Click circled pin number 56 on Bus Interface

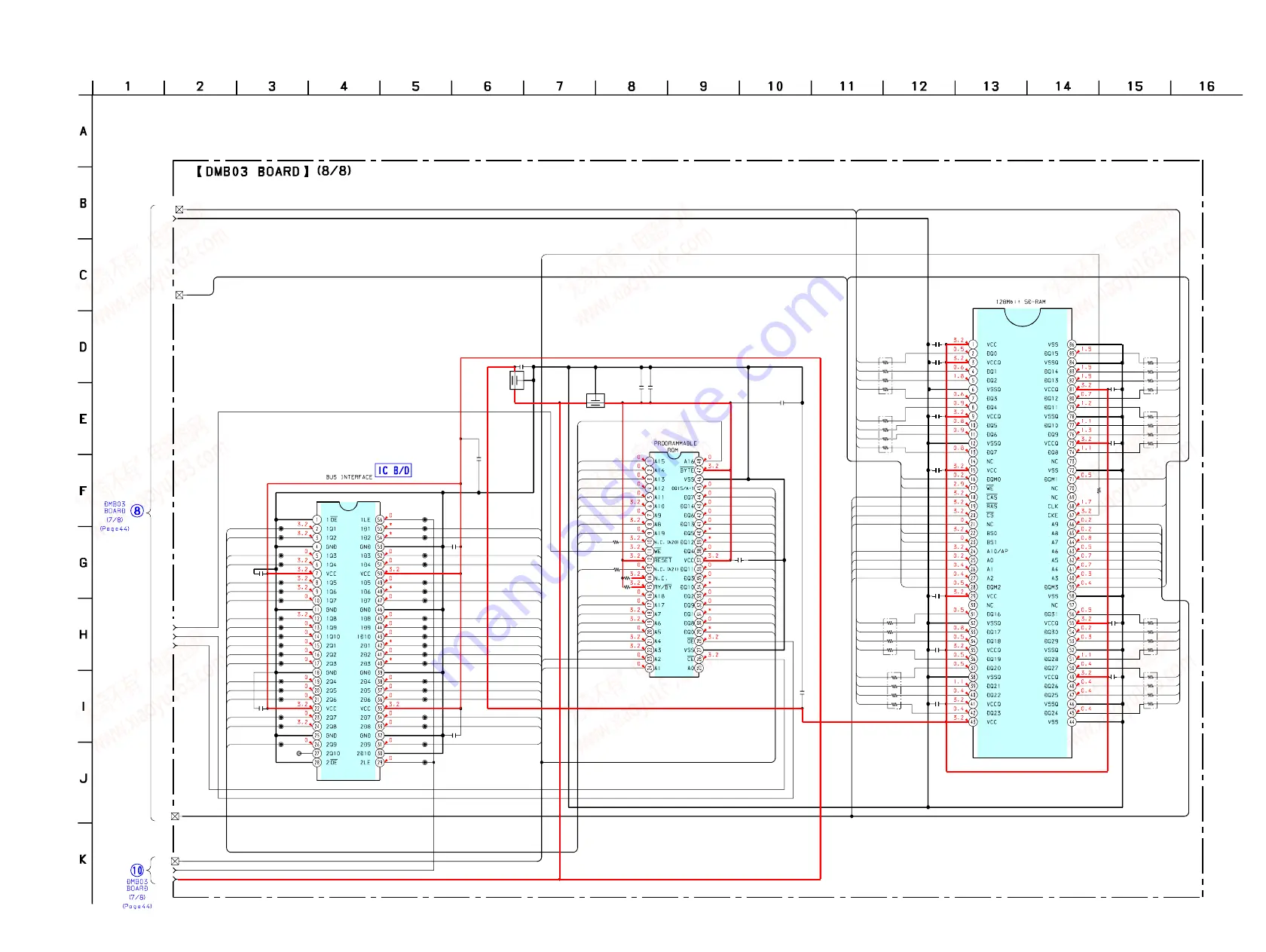pos(380,520)
